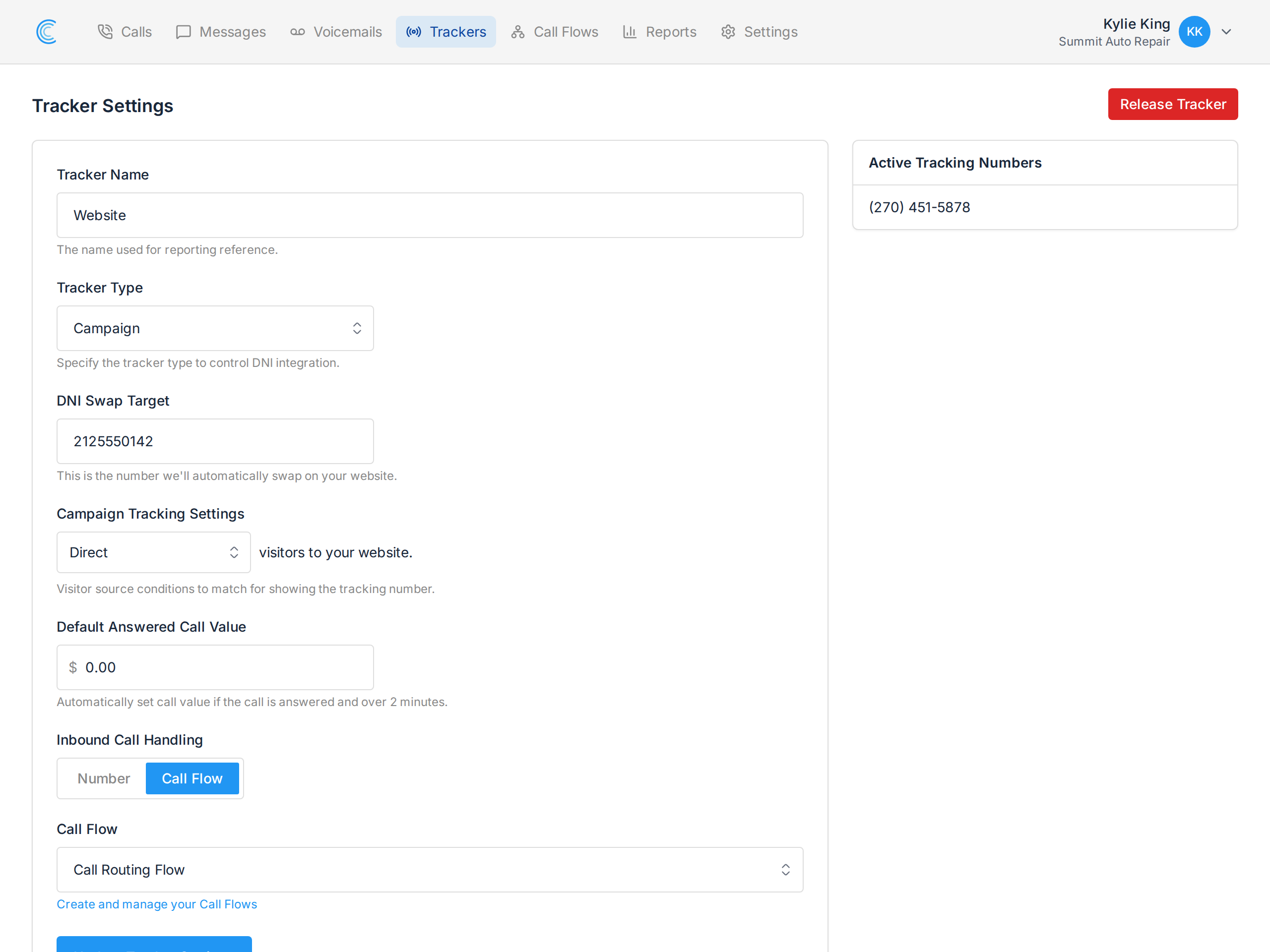Screen dimensions: 1270x952
Task: Click the Active Tracking Numbers heading
Action: click(x=955, y=163)
